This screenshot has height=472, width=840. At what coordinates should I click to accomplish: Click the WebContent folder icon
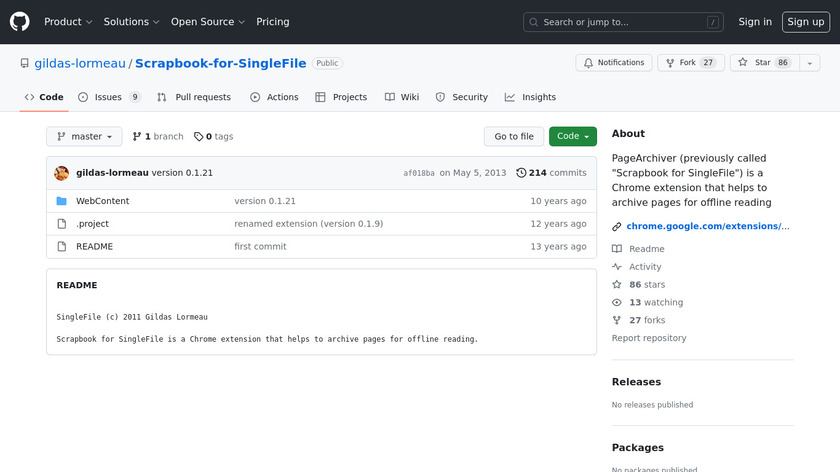62,201
